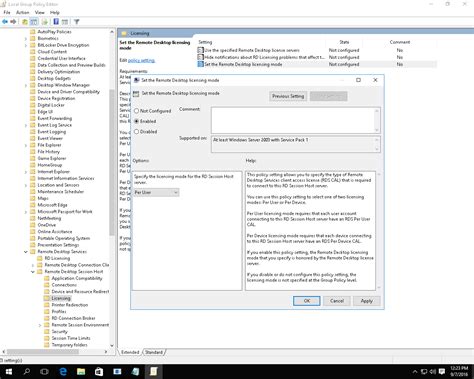The image size is (474, 379).
Task: Open the Windows Start button
Action: (x=9, y=371)
